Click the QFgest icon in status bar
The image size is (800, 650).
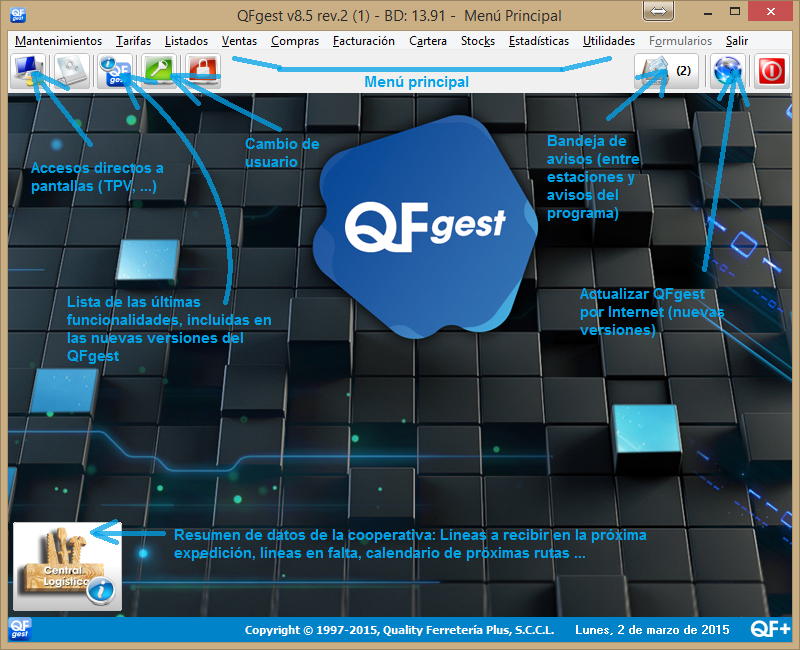pos(20,629)
